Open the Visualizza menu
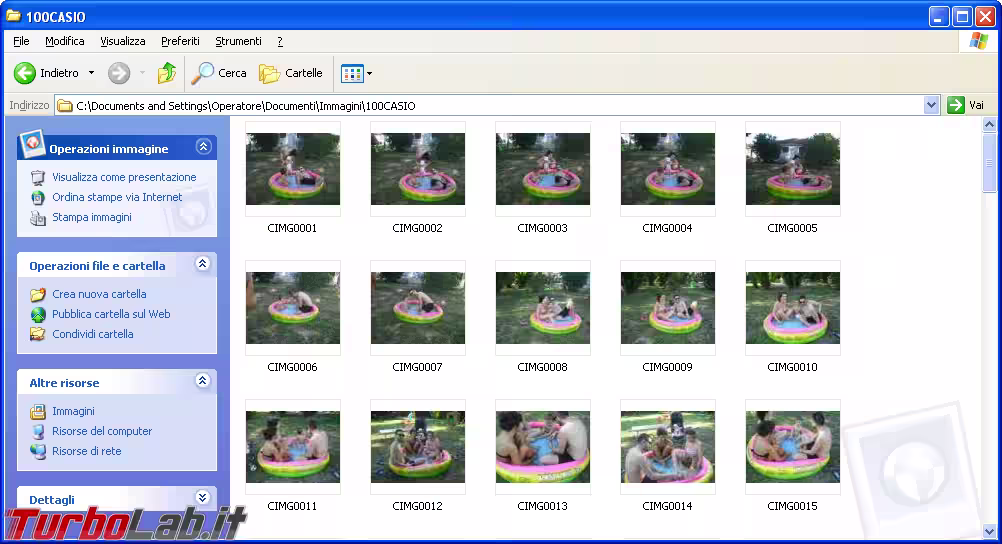This screenshot has height=544, width=1002. point(123,41)
